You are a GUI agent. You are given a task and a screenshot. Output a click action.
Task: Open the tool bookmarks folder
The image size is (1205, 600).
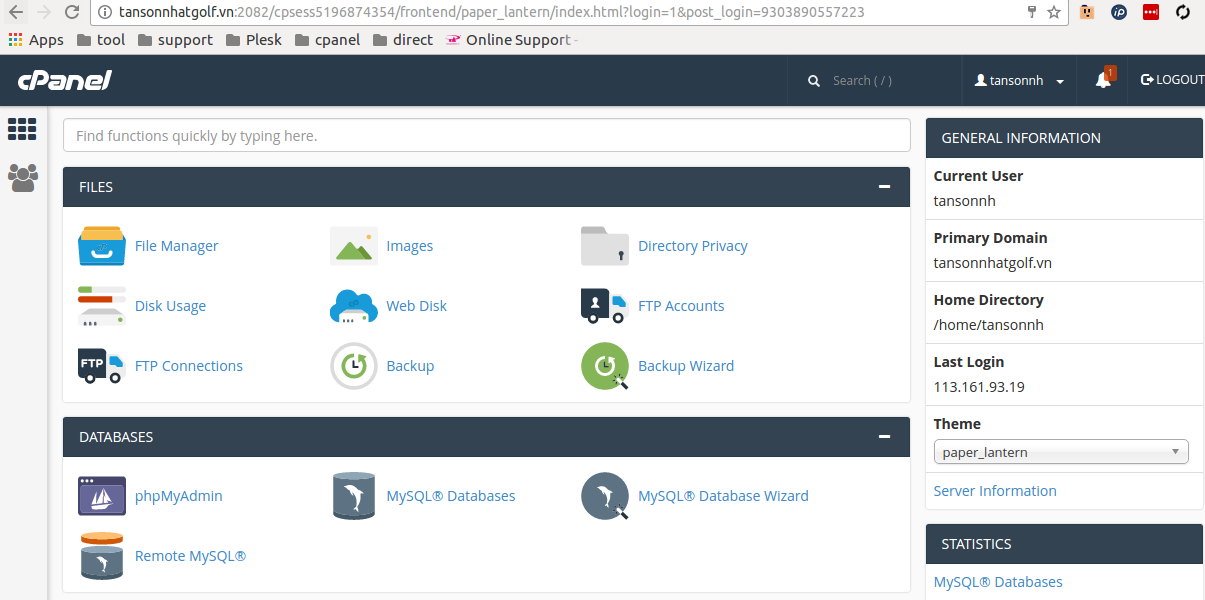point(100,40)
